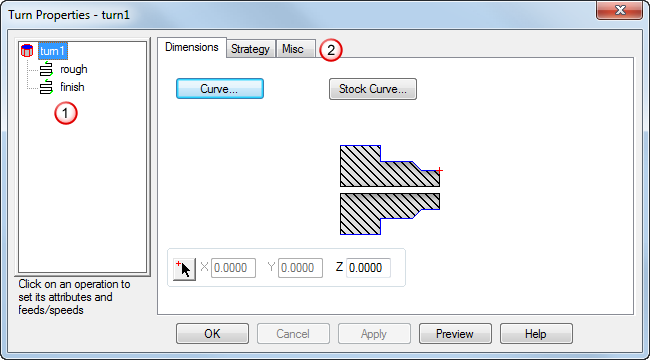
Task: Click the turn1 feature cylinder icon
Action: pos(27,51)
